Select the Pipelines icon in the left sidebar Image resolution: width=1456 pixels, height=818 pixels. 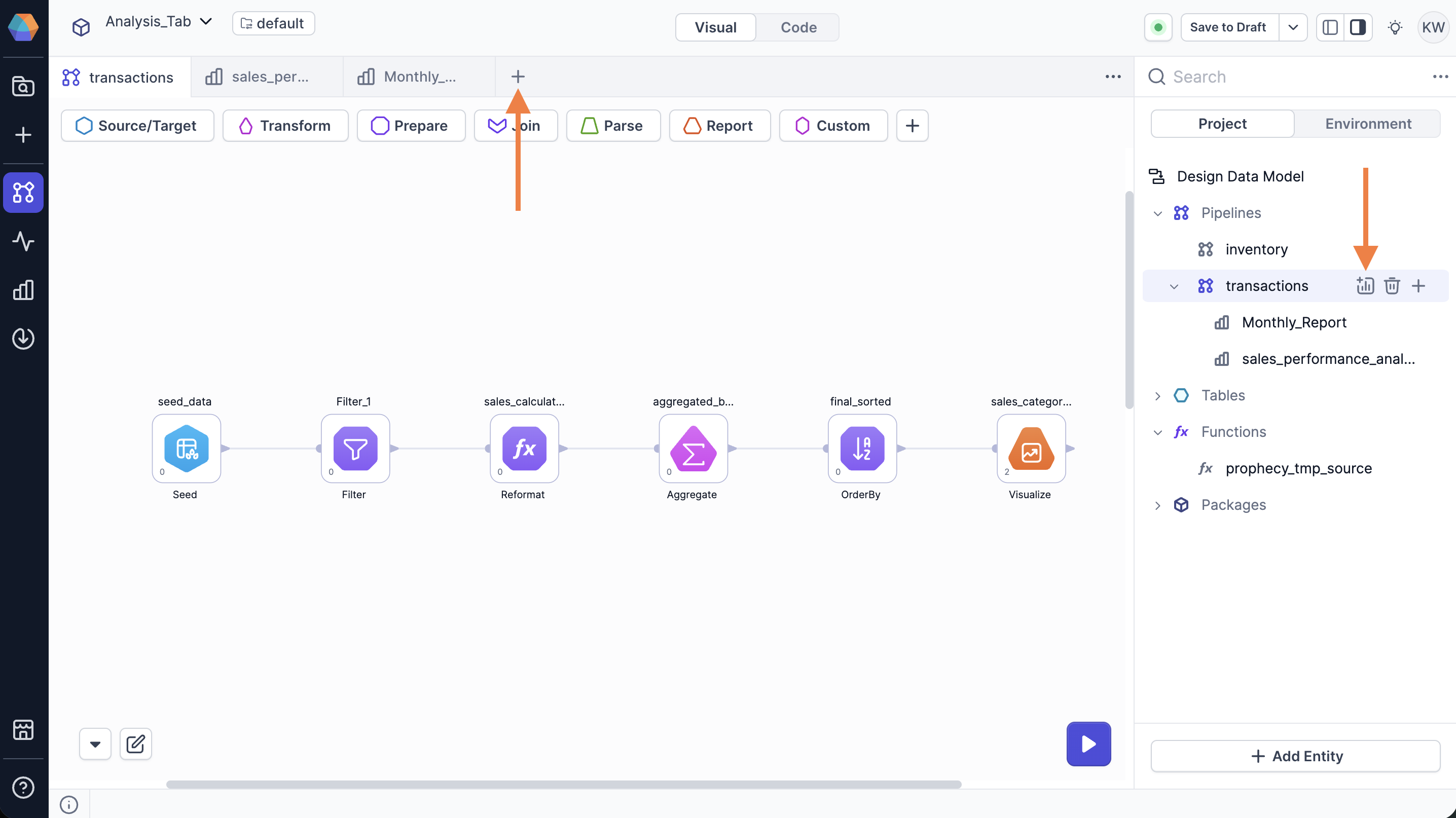(x=23, y=193)
